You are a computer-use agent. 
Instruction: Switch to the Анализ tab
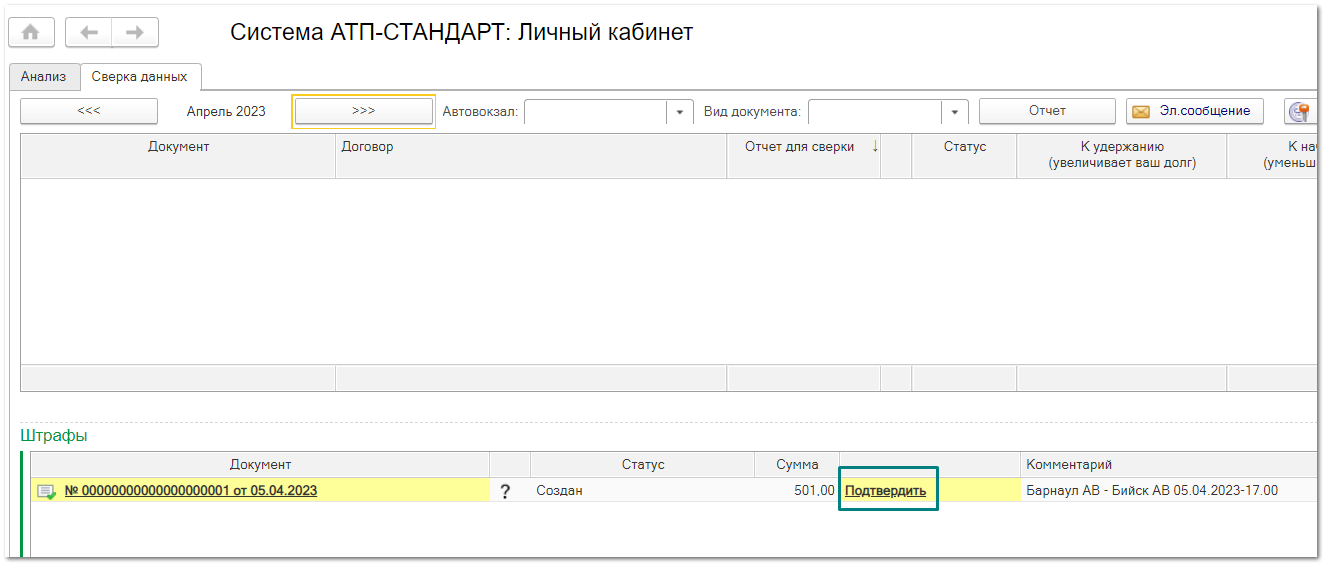coord(43,77)
